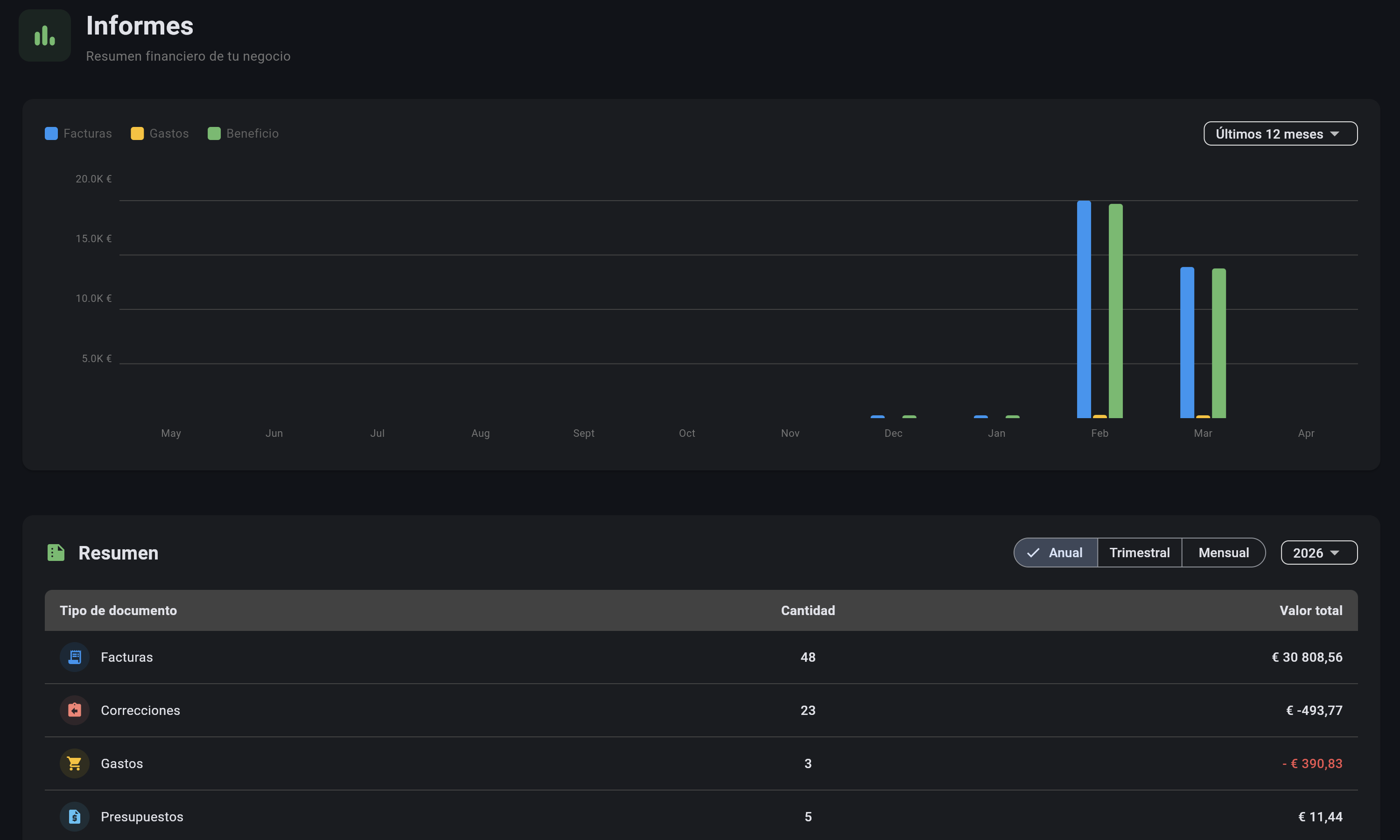Click the checkmark on the Anual option

[x=1033, y=553]
